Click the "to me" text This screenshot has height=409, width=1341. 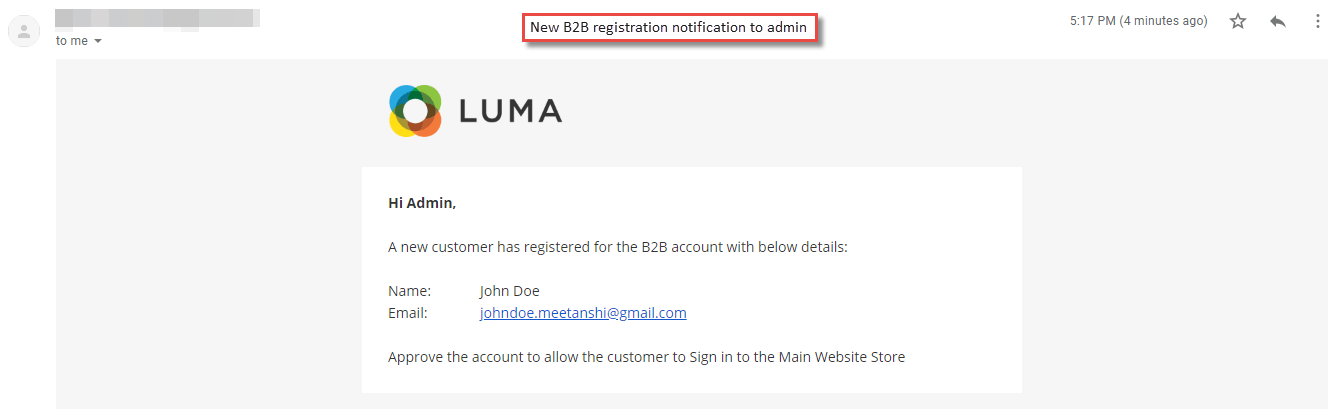[72, 41]
